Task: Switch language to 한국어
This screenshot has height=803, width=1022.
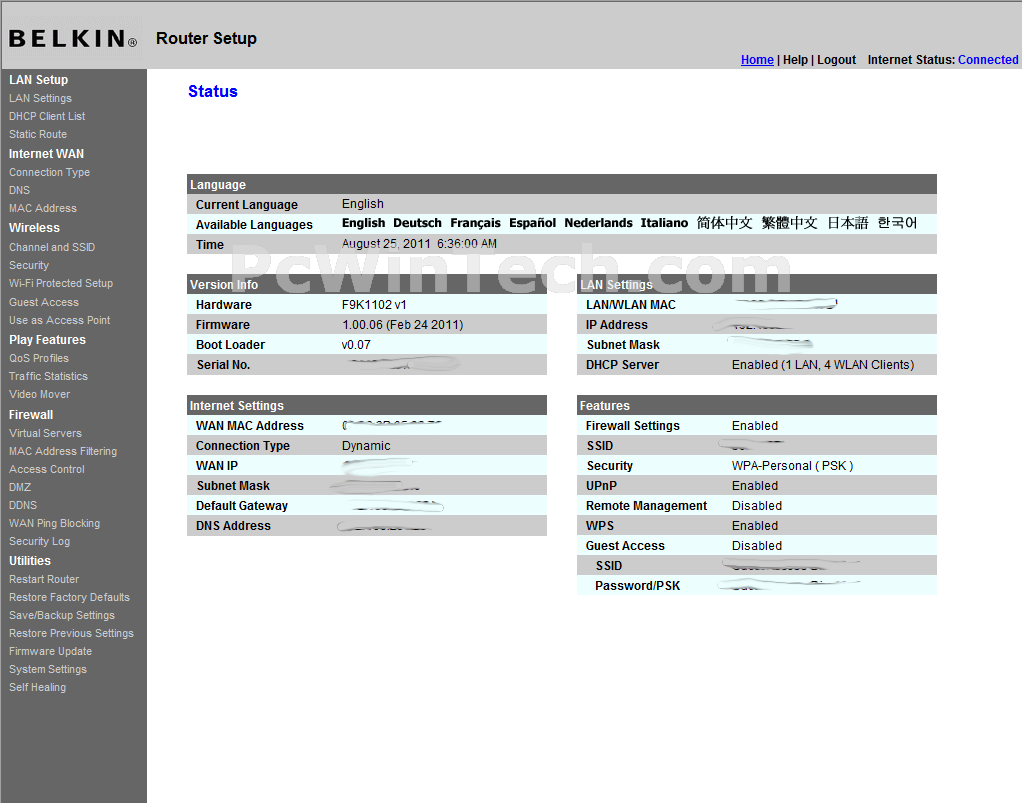Action: point(897,224)
